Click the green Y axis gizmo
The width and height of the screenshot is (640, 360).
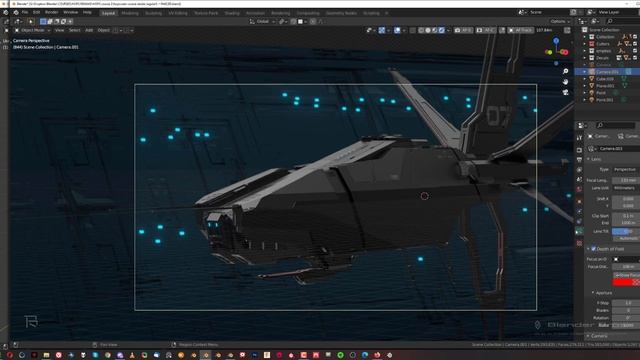549,52
